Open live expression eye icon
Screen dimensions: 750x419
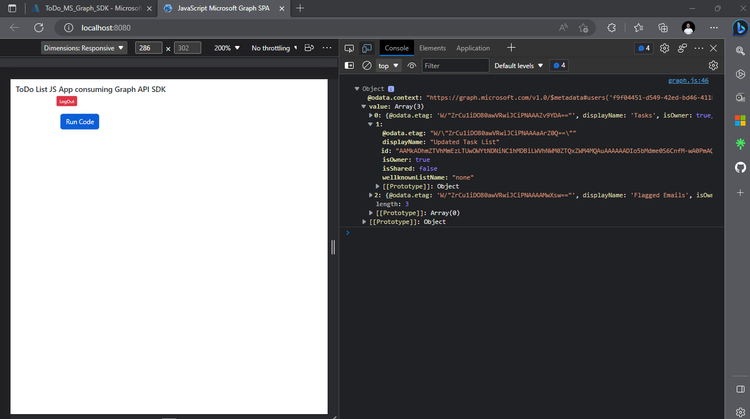click(411, 66)
